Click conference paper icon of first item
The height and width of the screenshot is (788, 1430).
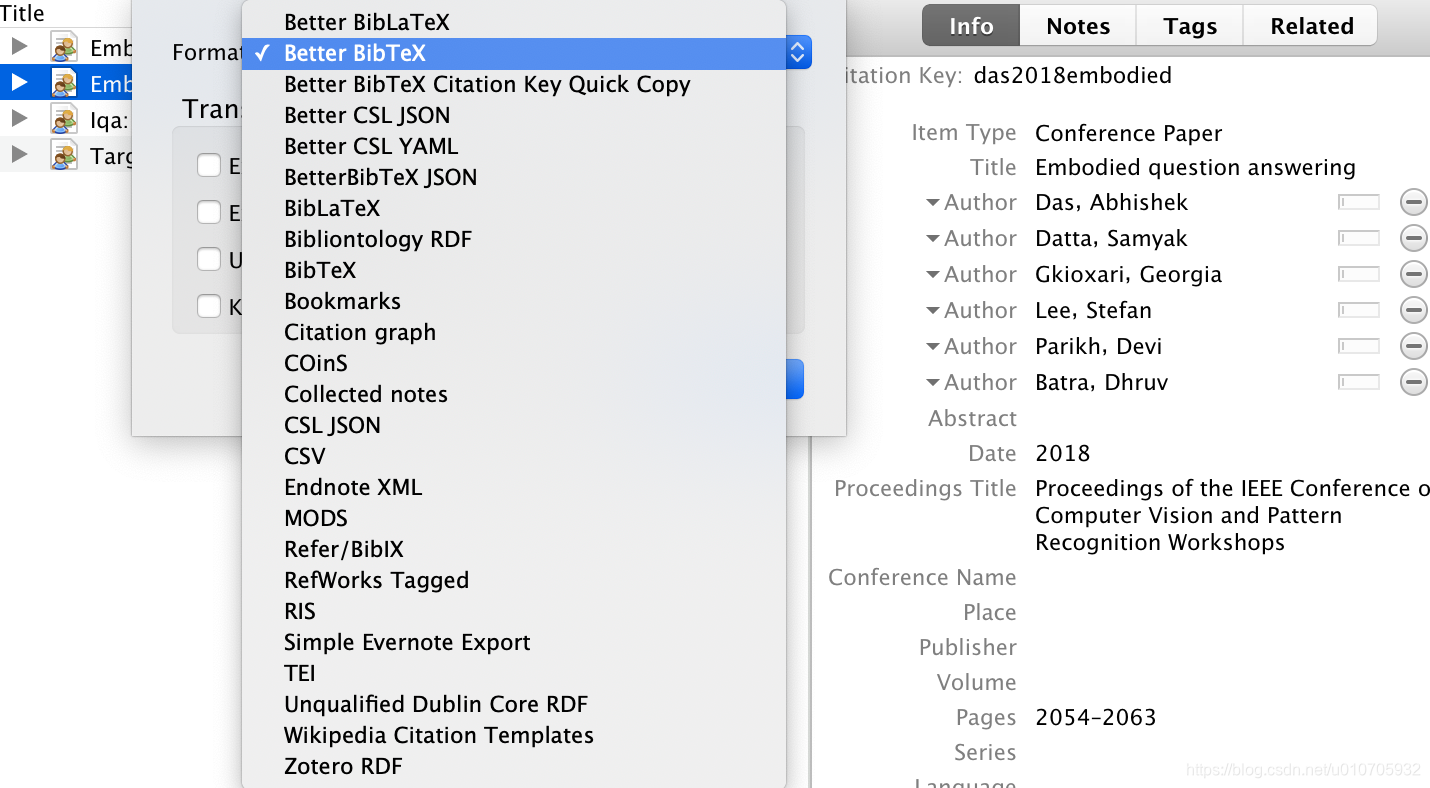64,47
